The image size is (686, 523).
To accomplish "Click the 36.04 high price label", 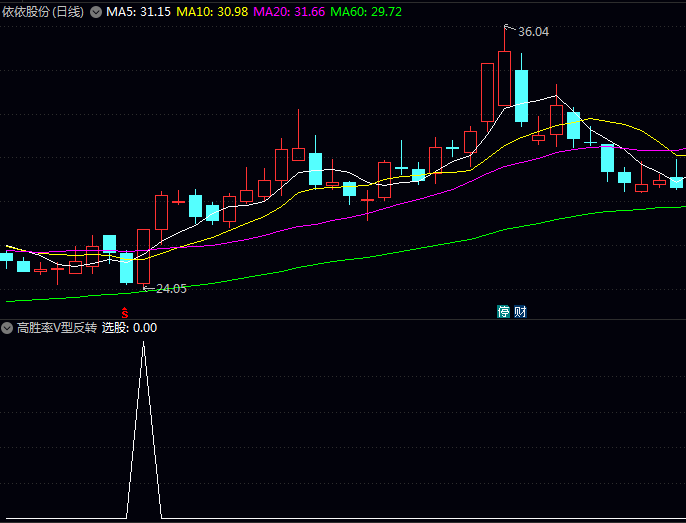I will [533, 32].
